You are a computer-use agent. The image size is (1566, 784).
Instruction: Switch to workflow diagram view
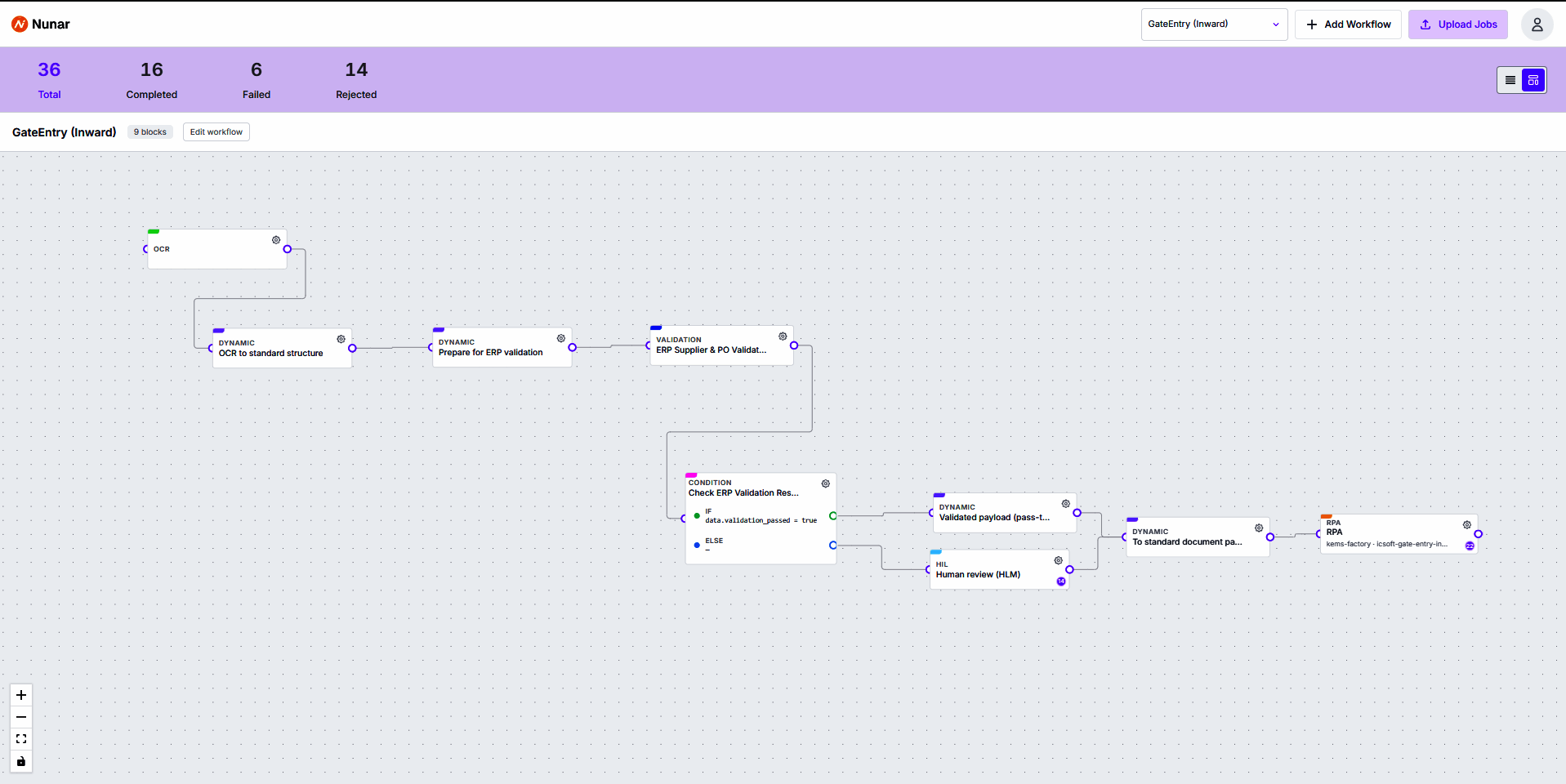tap(1533, 80)
